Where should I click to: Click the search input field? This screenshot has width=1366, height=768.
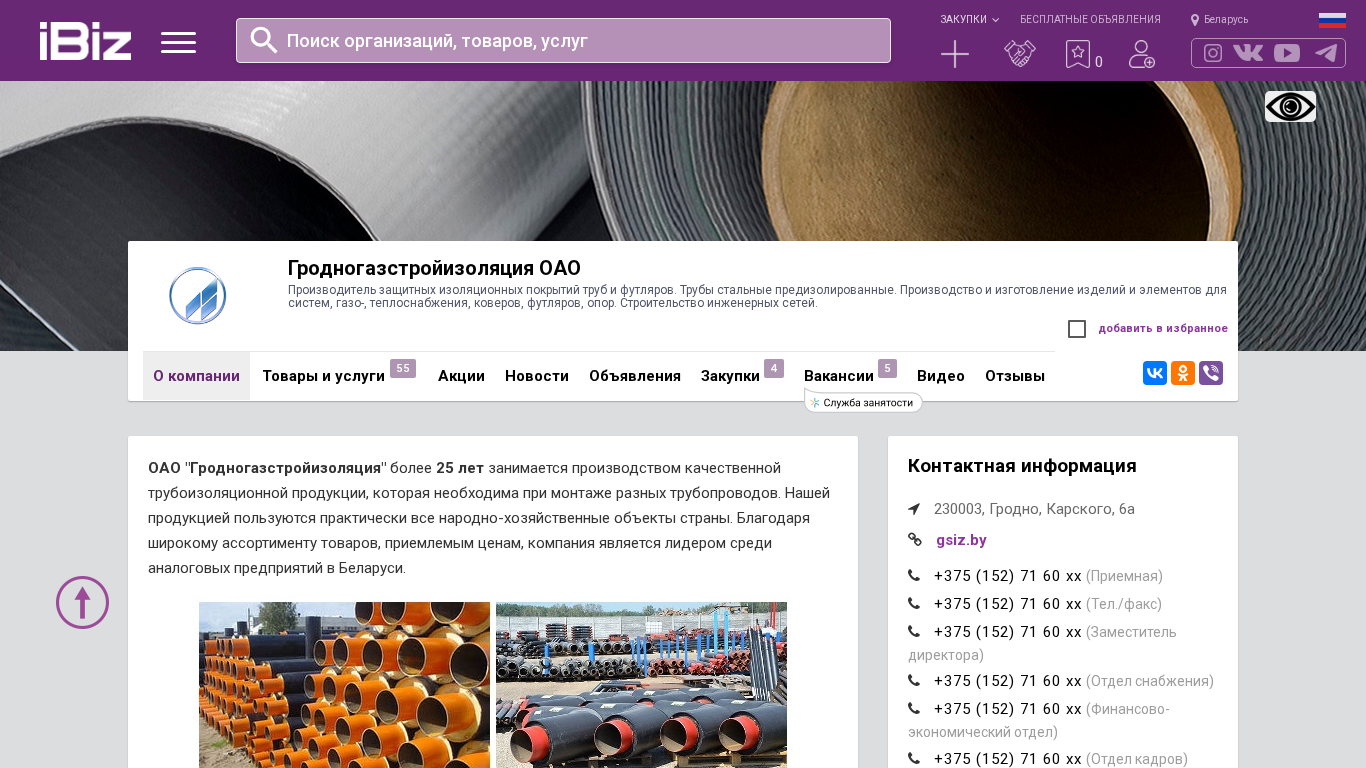coord(563,40)
